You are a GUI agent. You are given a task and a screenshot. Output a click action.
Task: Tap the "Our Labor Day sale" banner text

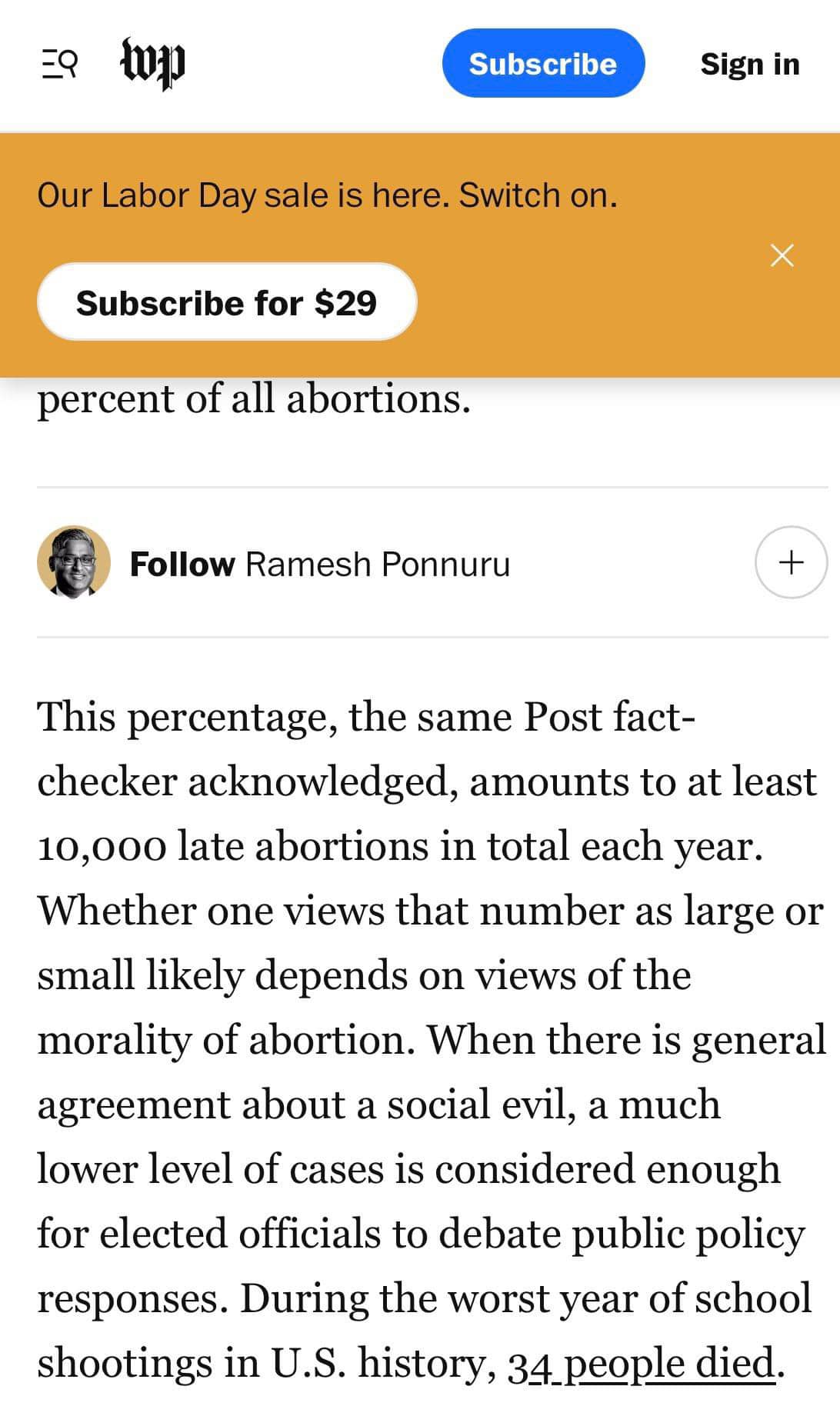point(327,195)
